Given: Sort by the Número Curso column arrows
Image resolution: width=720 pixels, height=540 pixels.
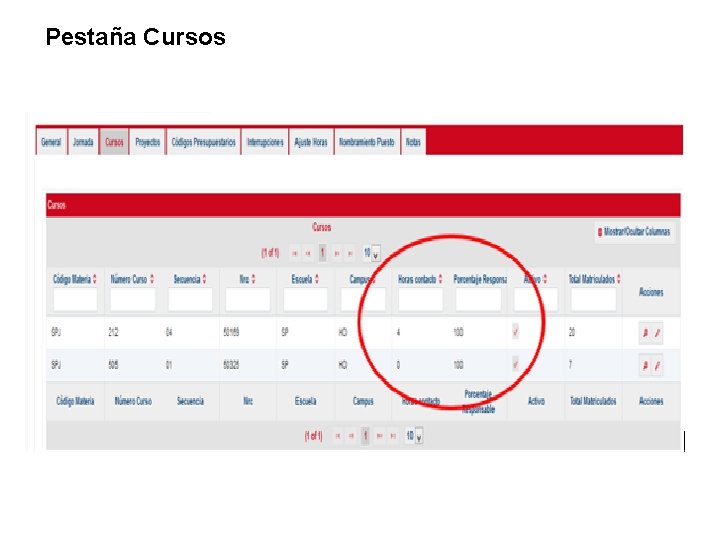Looking at the screenshot, I should [152, 279].
